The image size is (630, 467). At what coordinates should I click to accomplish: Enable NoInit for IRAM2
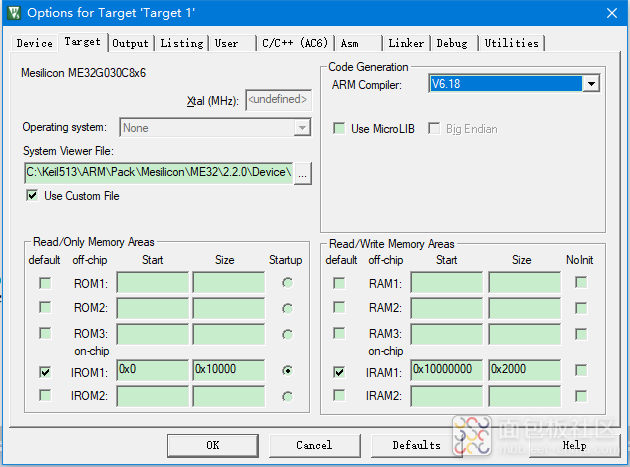581,396
